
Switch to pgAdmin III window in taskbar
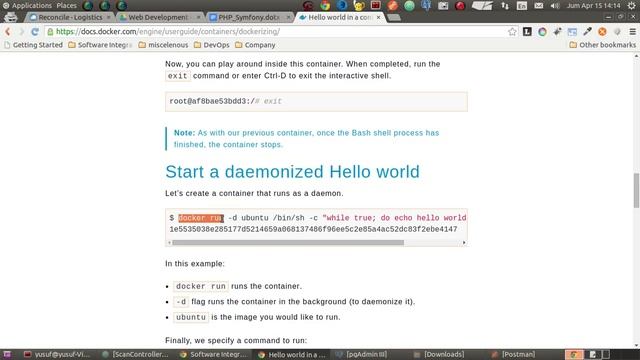click(361, 354)
